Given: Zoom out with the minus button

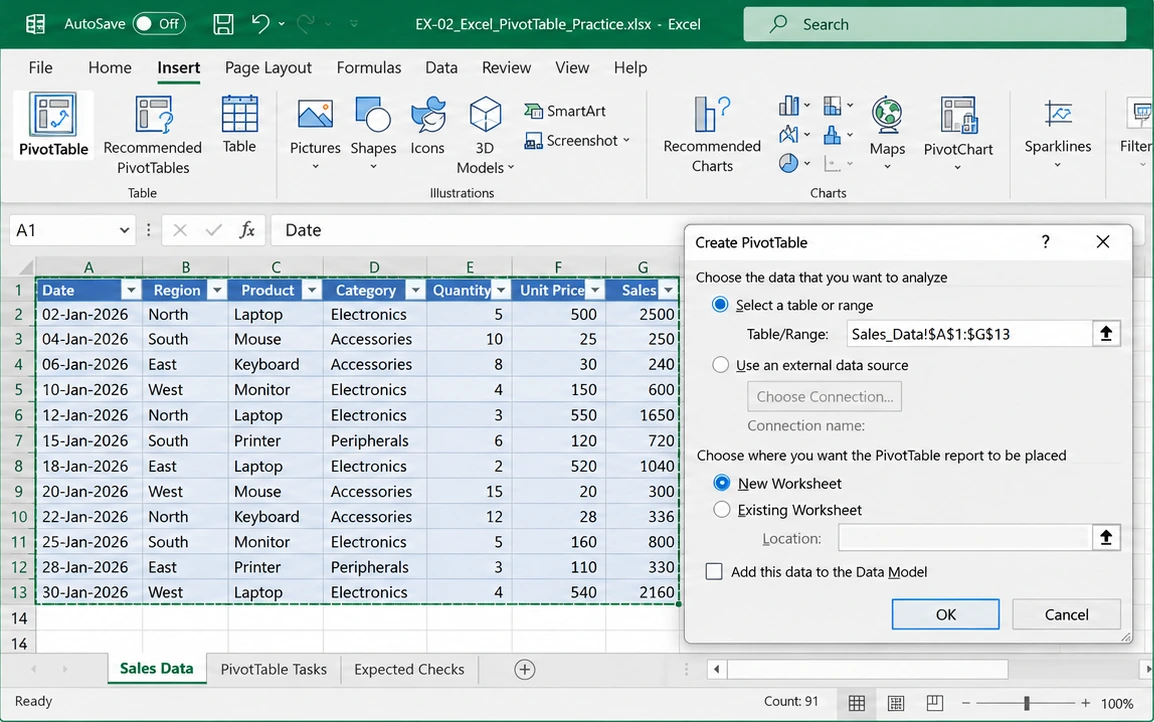Looking at the screenshot, I should point(966,704).
